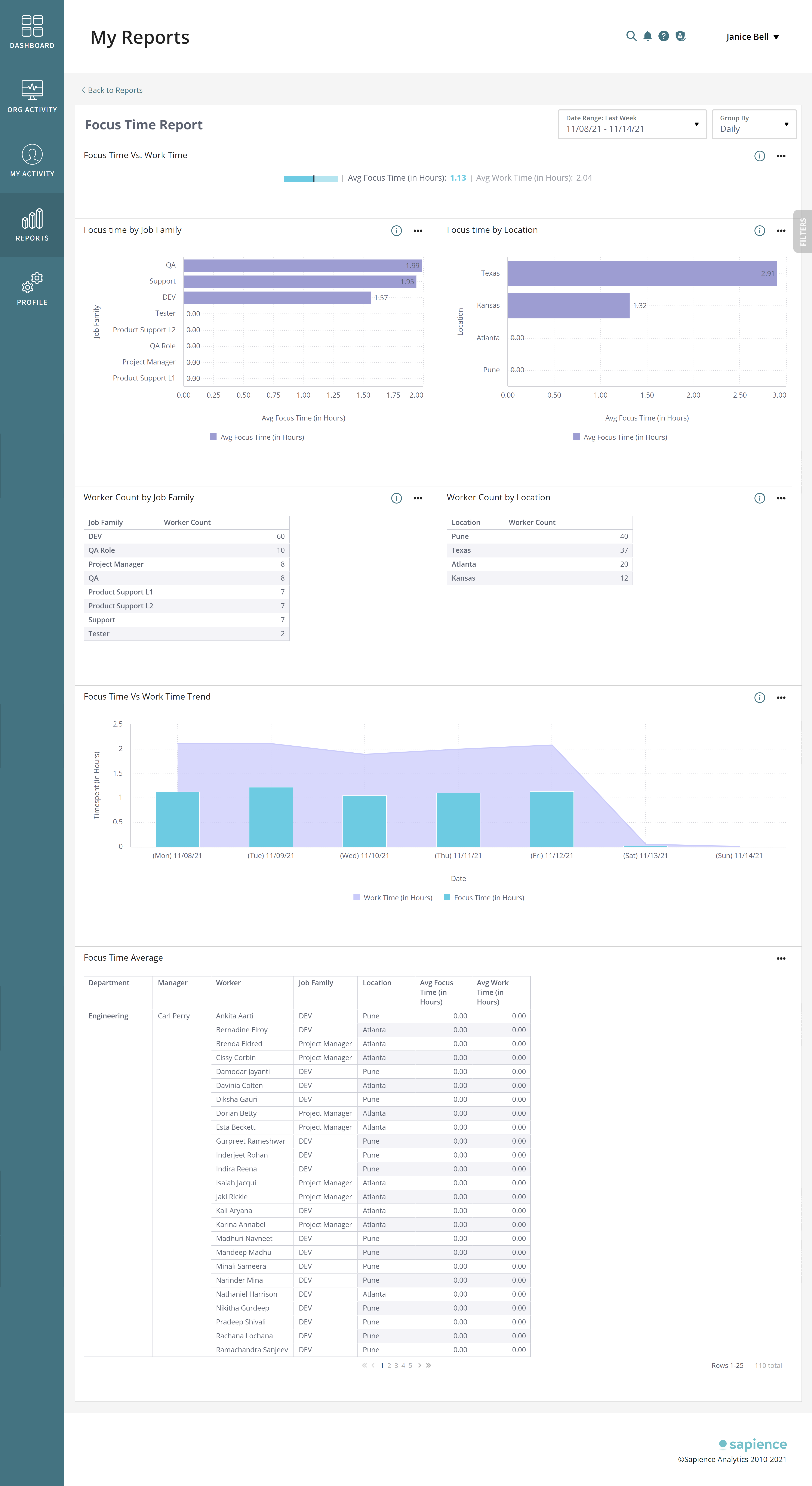Image resolution: width=812 pixels, height=1486 pixels.
Task: Open more options for Focus Time Vs. Work Time
Action: 781,156
